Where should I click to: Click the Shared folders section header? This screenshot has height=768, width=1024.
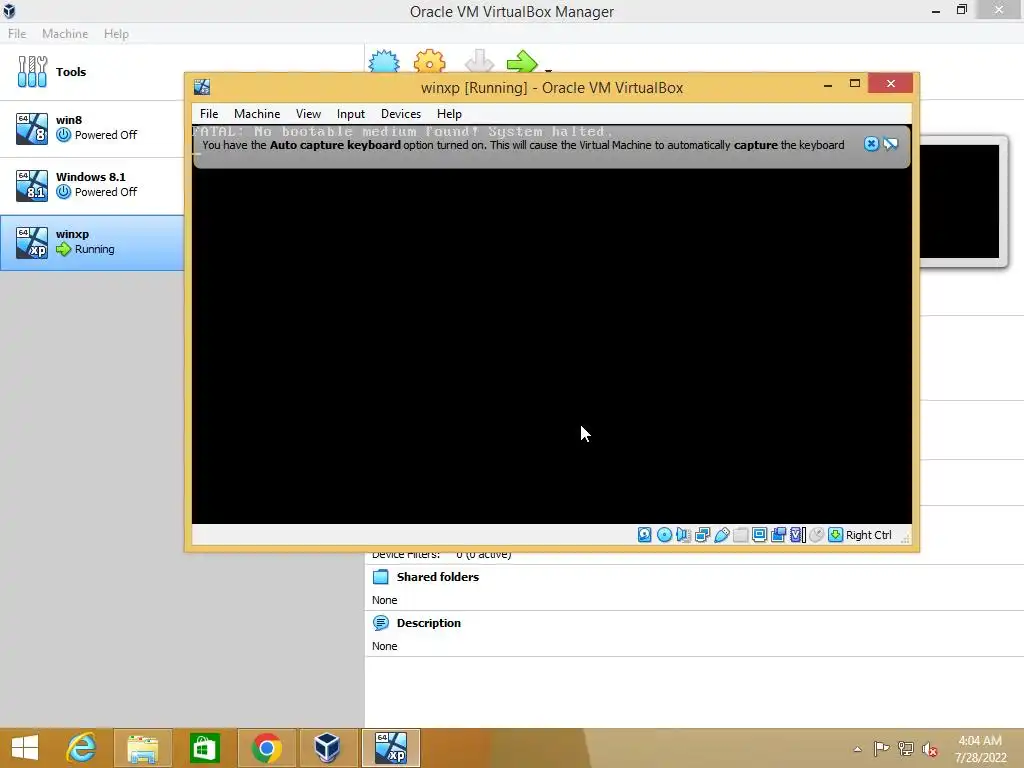(438, 577)
